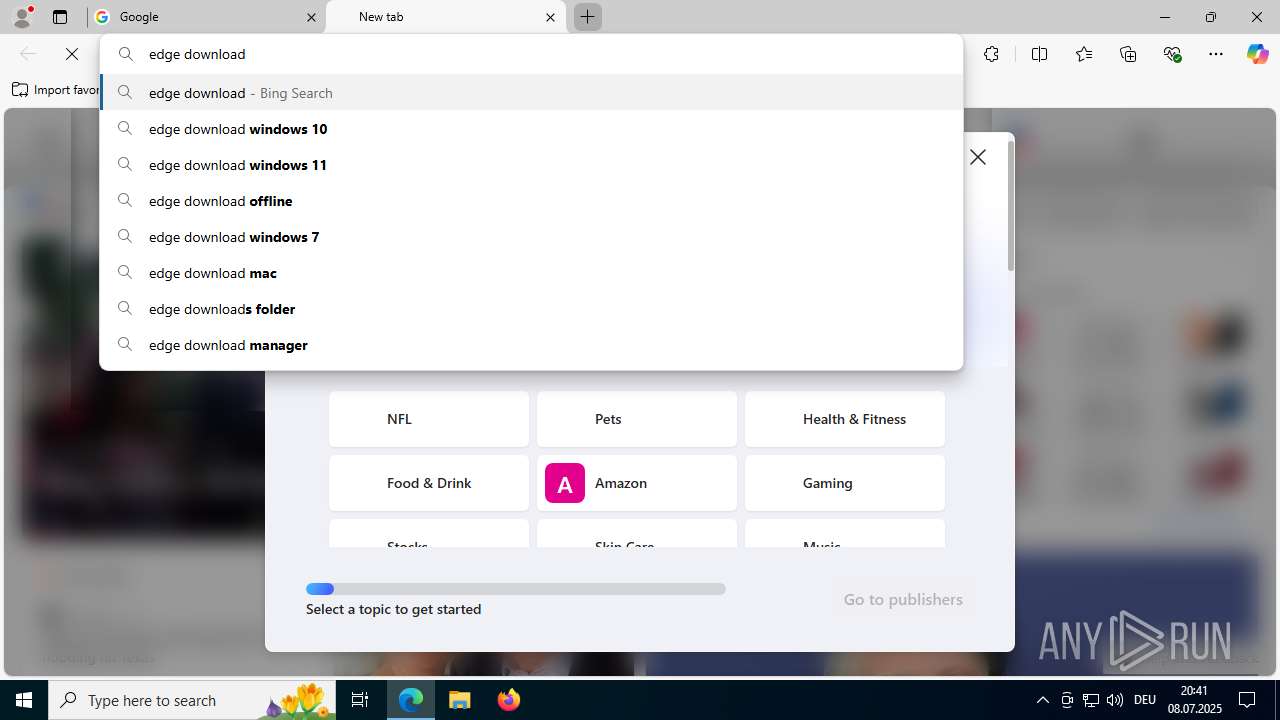Select 'edge downloads folder' suggestion
1280x720 pixels.
click(x=531, y=308)
